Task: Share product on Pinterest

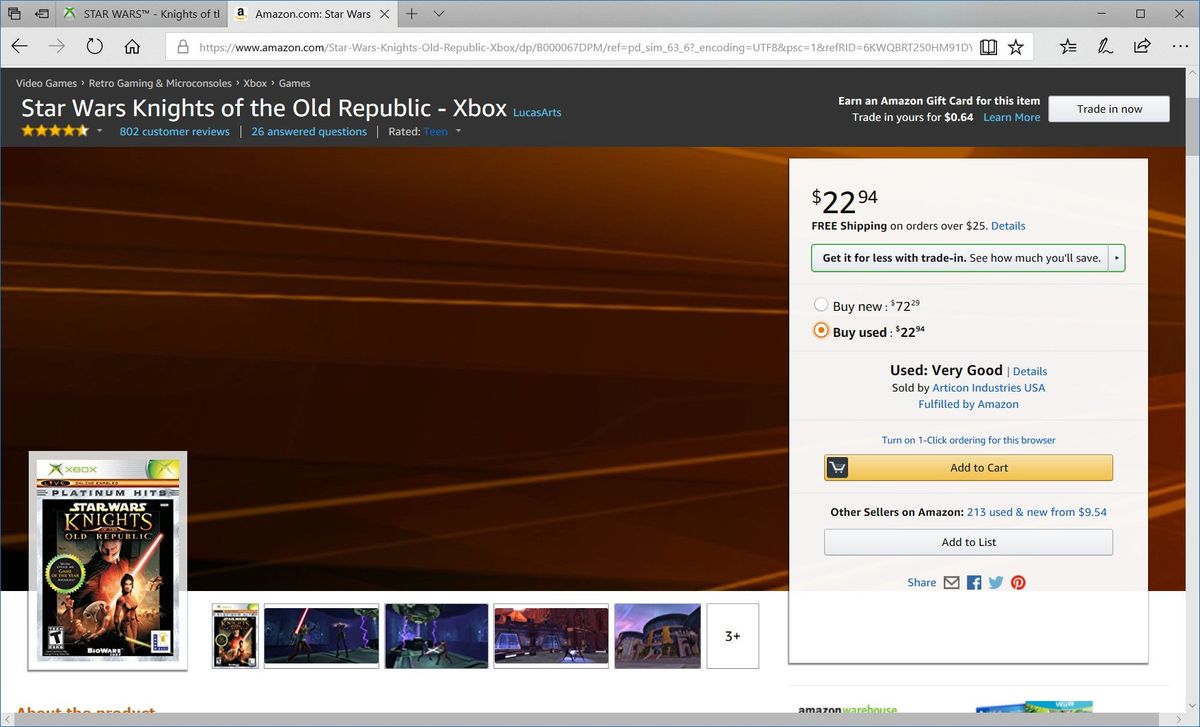Action: point(1018,582)
